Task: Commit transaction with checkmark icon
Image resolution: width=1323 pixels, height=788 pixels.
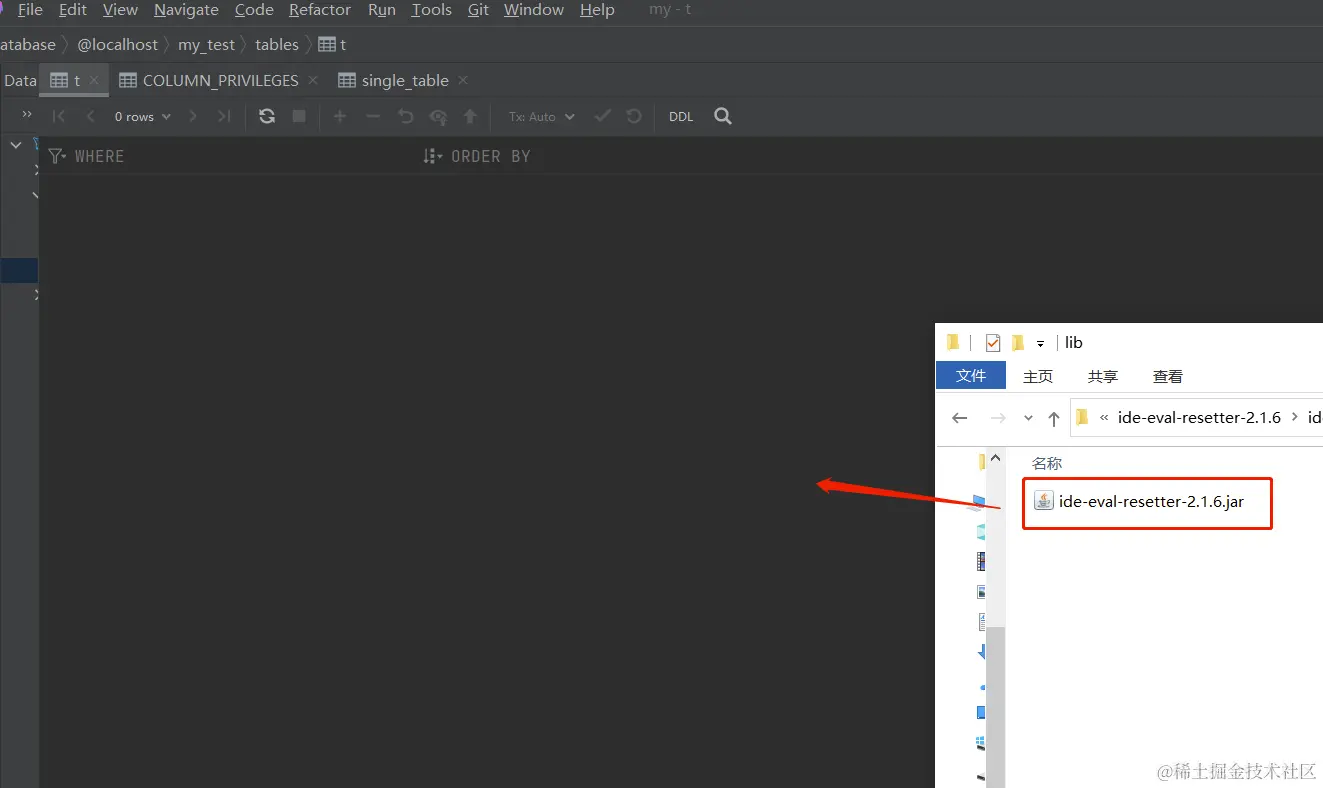Action: [x=602, y=116]
